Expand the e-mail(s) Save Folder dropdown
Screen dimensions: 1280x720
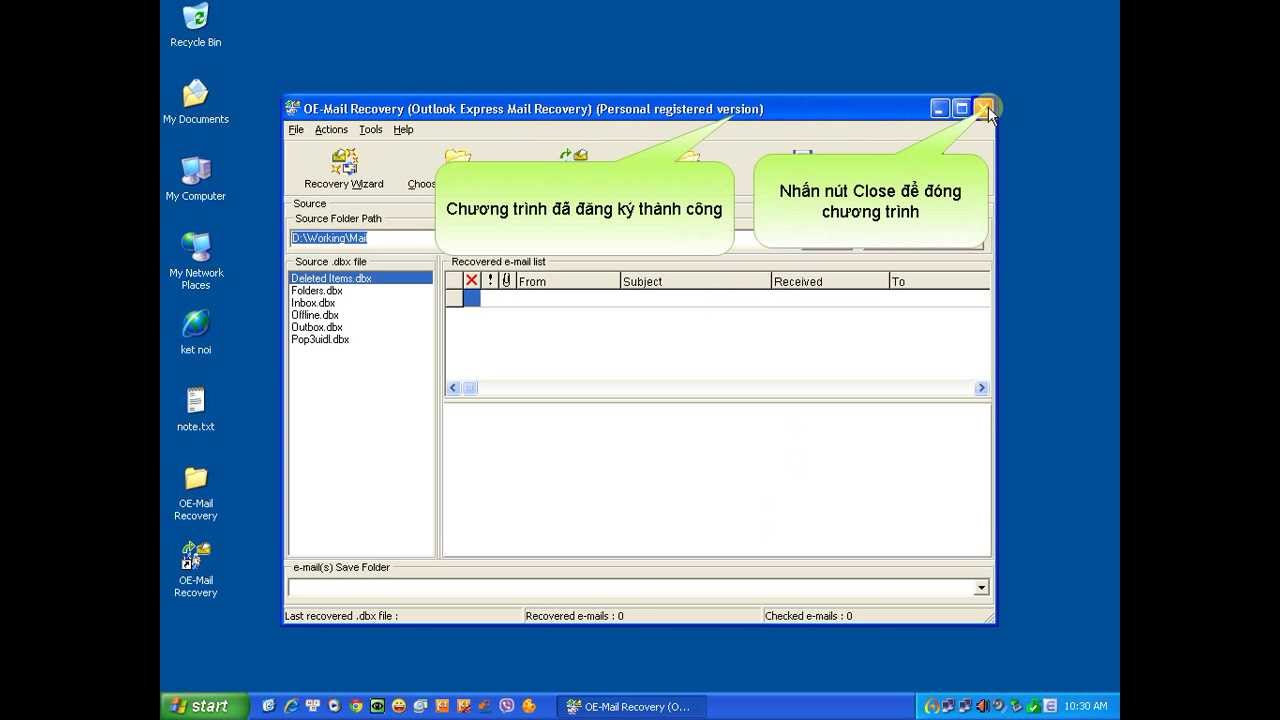point(981,588)
